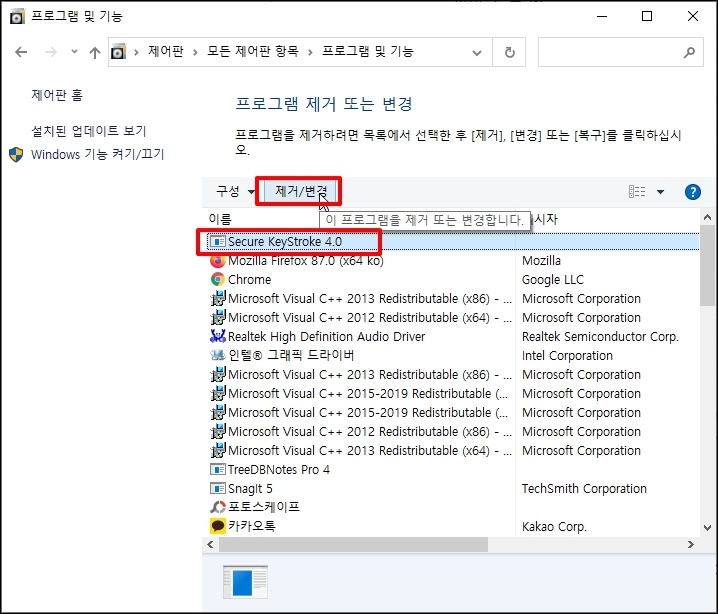This screenshot has height=614, width=718.
Task: Go up one level with up arrow
Action: 95,52
